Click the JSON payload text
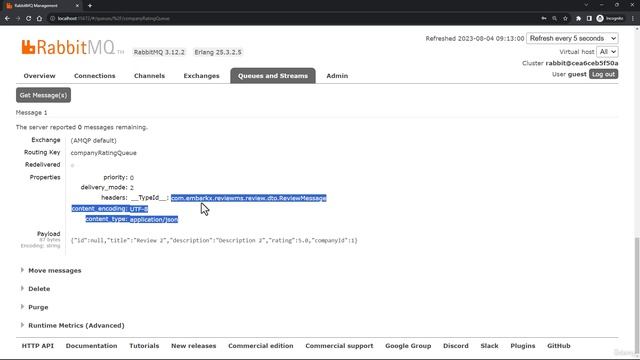Image resolution: width=640 pixels, height=360 pixels. (214, 240)
